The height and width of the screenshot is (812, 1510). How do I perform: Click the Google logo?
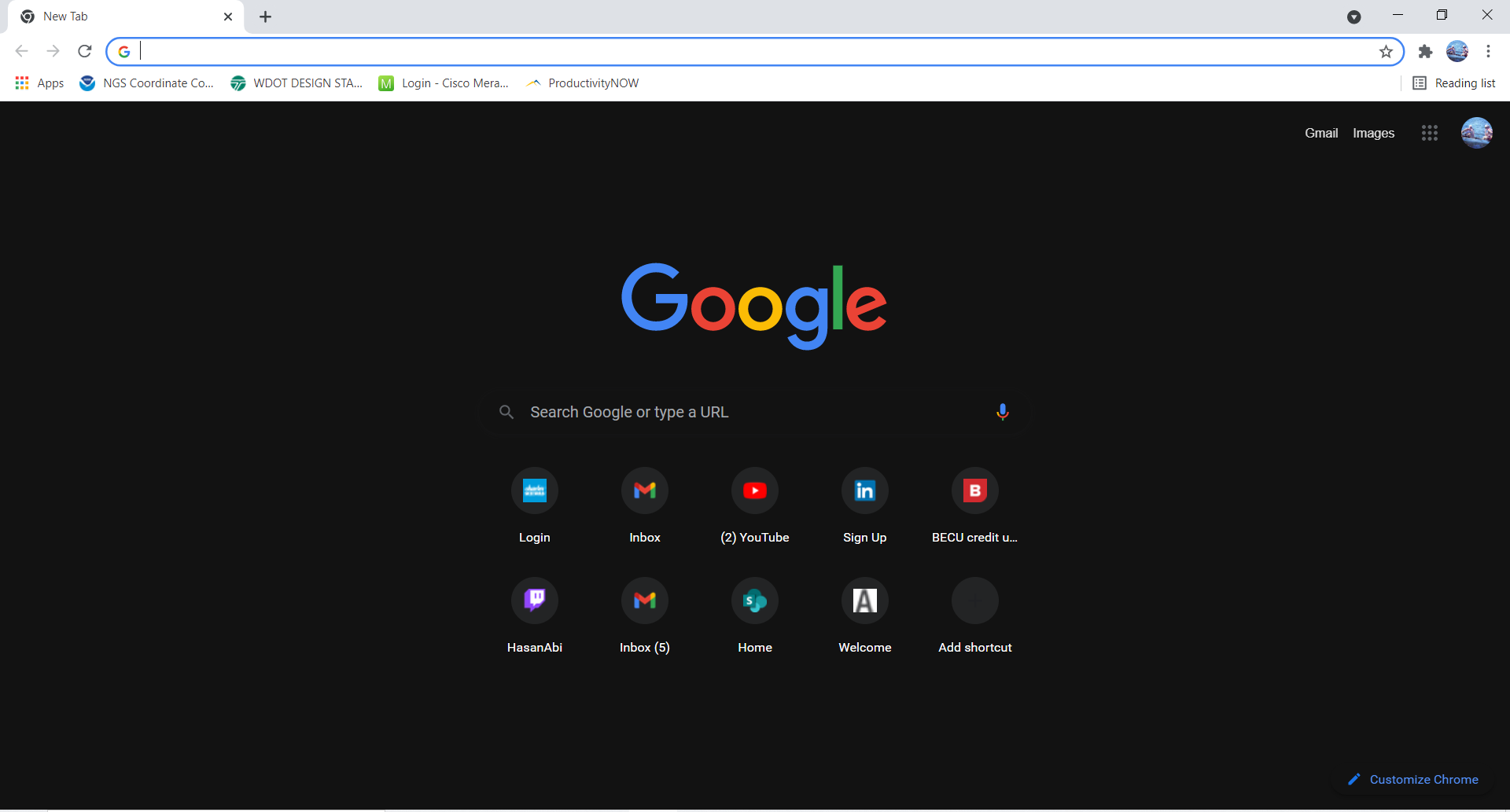754,306
